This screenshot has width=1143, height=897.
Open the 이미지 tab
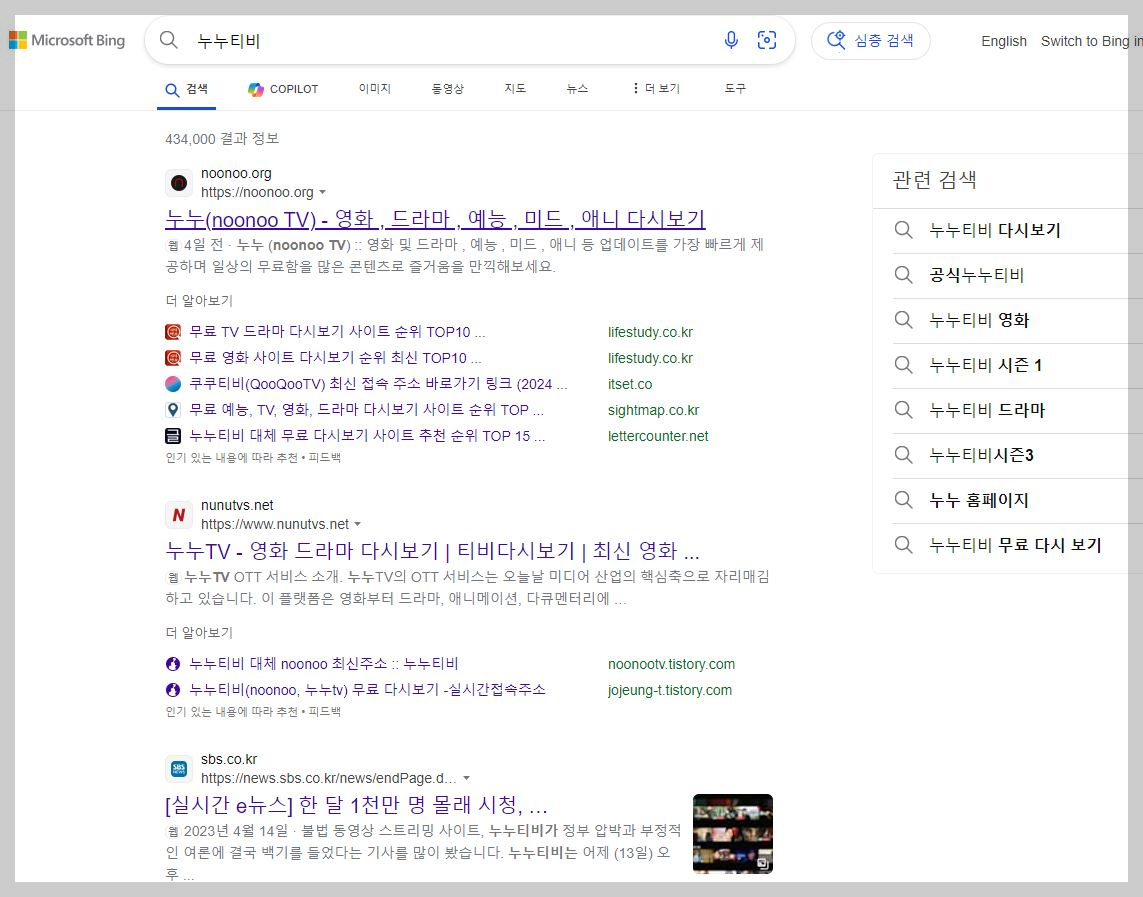pos(375,89)
